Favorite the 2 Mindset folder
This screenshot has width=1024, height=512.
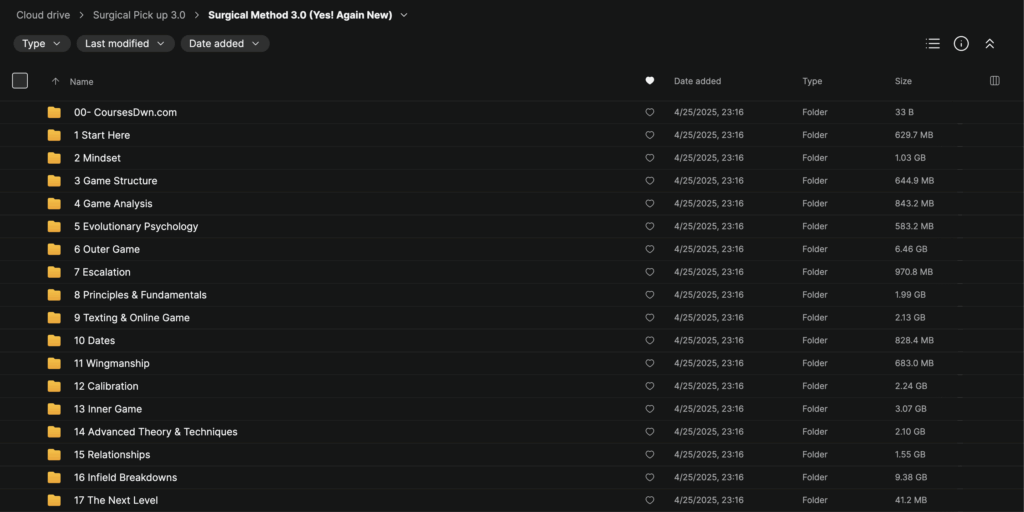click(x=650, y=158)
